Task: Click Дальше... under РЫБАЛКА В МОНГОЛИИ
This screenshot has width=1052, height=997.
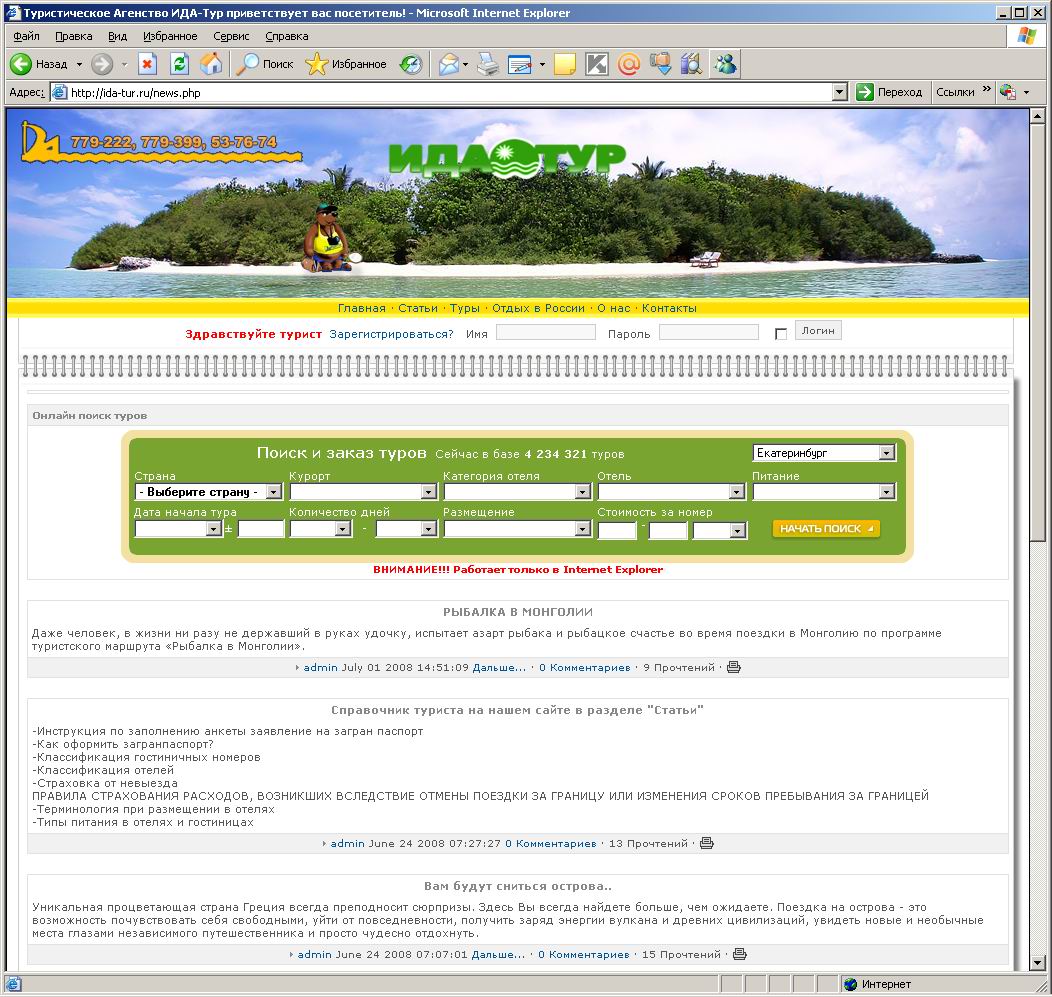Action: point(499,667)
